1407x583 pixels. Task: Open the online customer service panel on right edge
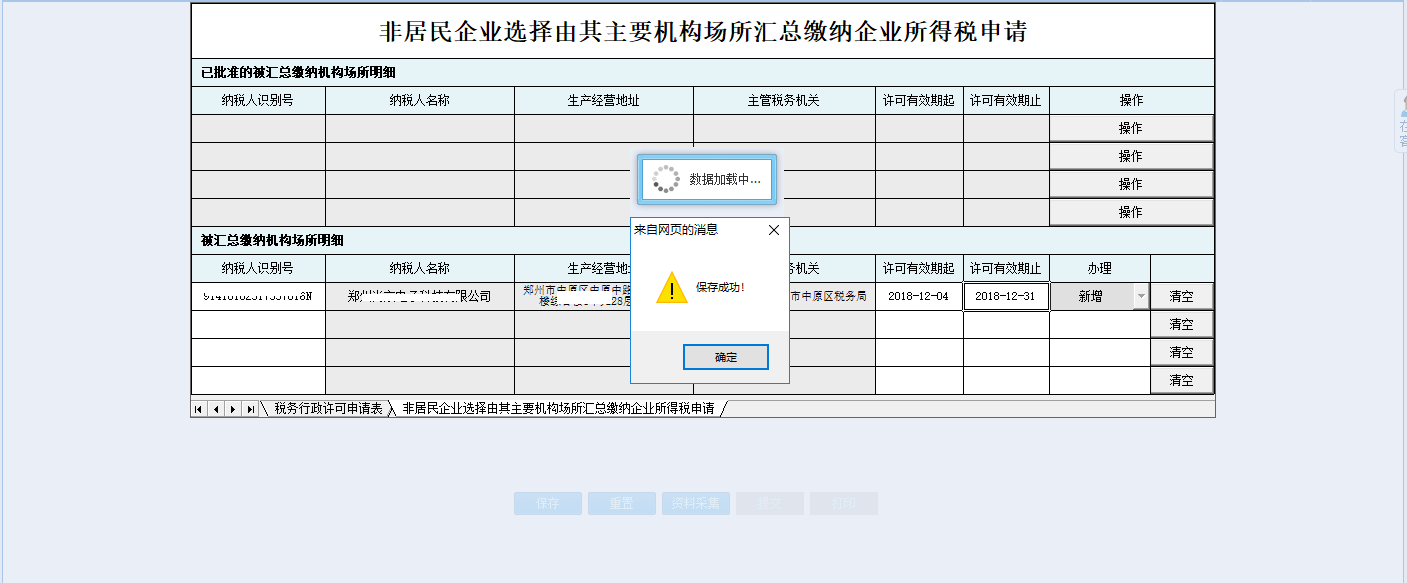click(1399, 120)
